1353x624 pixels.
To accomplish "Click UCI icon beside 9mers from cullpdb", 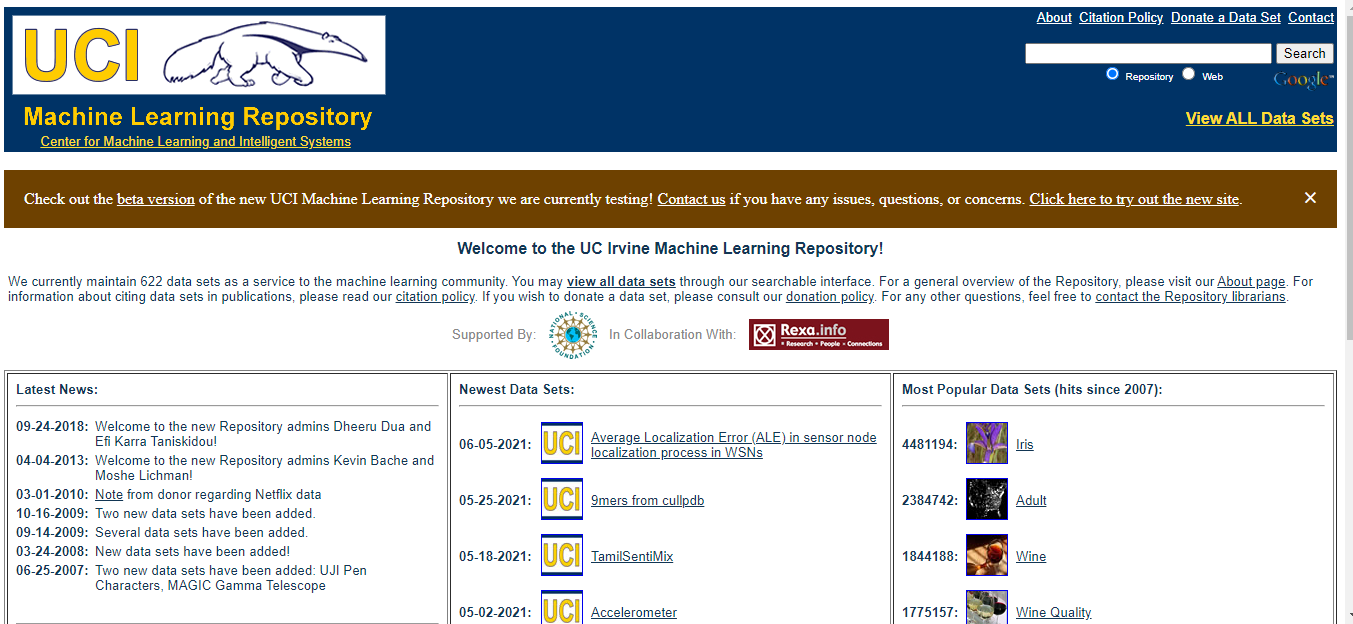I will click(562, 499).
